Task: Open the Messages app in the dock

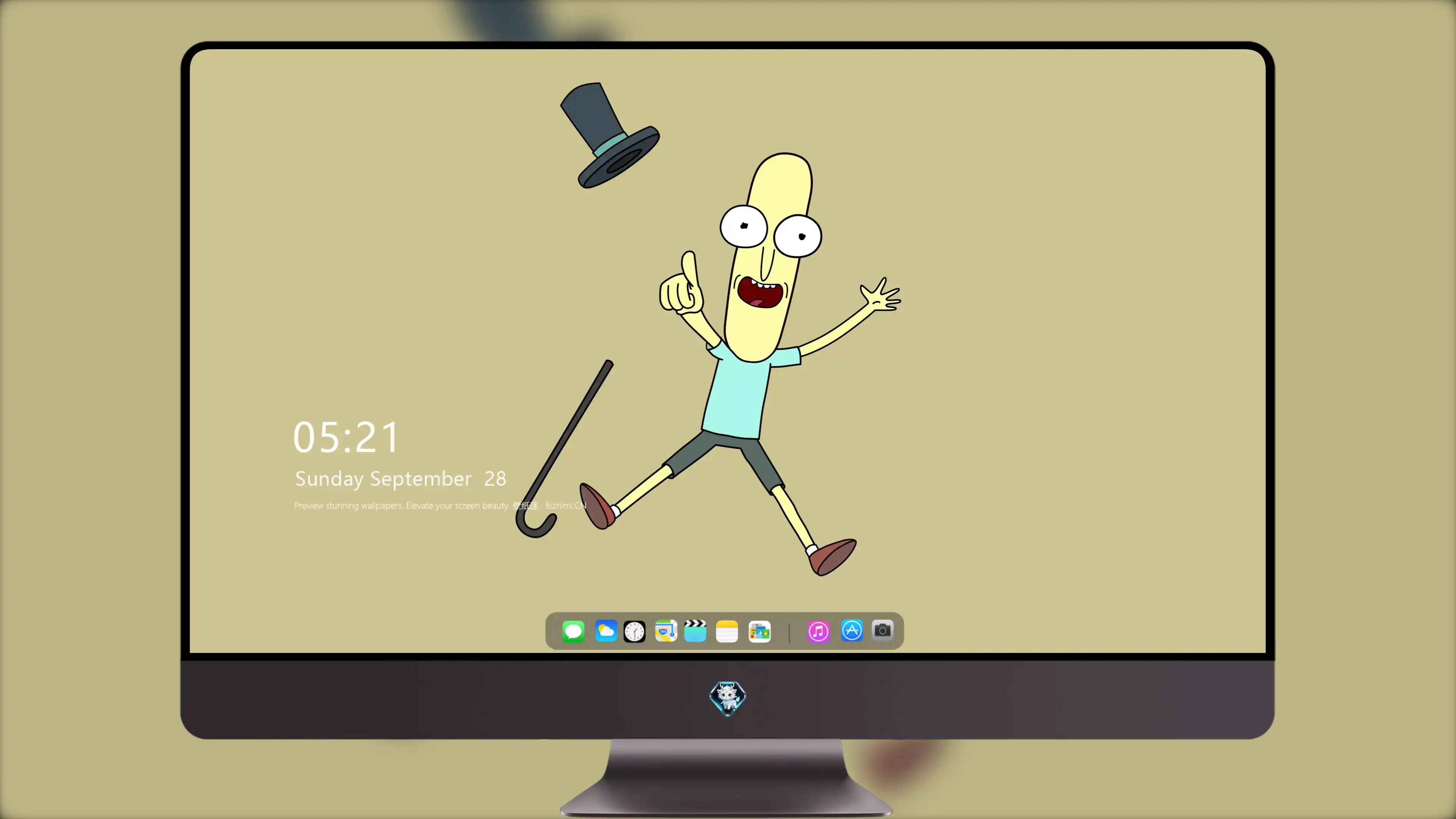Action: tap(573, 631)
